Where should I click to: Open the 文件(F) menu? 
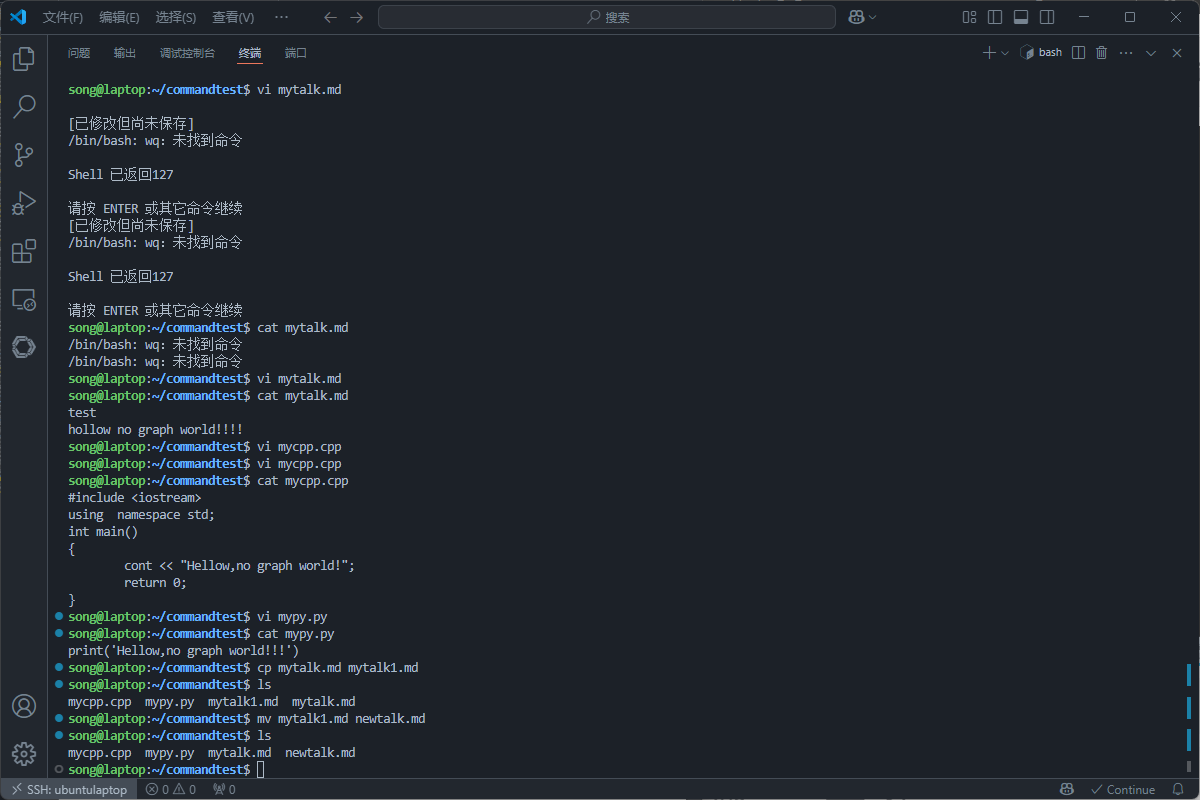coord(63,17)
